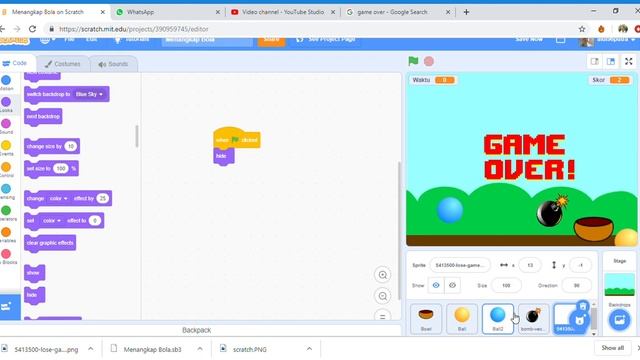Set sprite to visible with eye icon

pos(436,286)
